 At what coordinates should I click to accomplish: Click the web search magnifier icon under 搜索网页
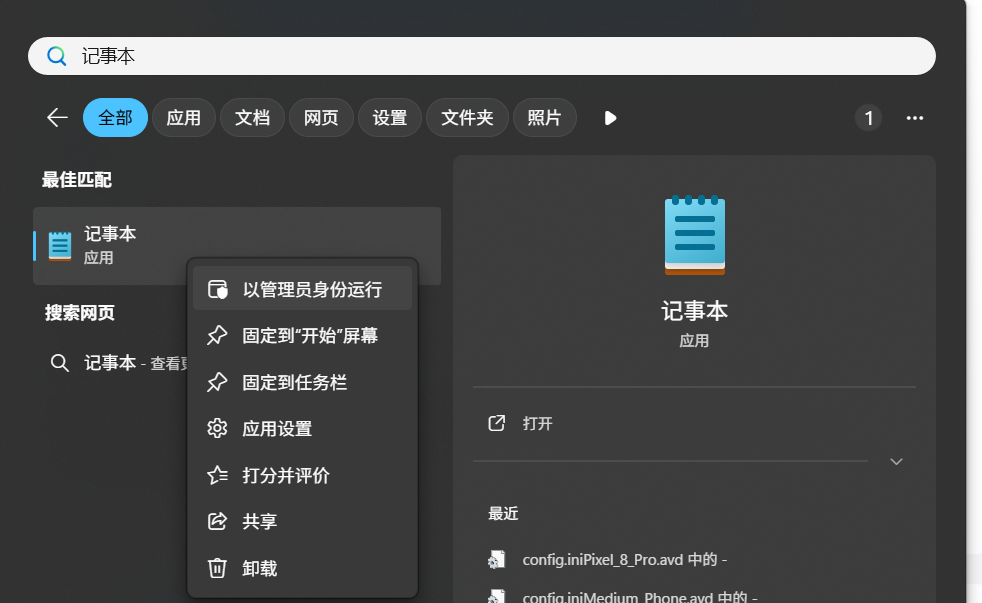(x=59, y=363)
